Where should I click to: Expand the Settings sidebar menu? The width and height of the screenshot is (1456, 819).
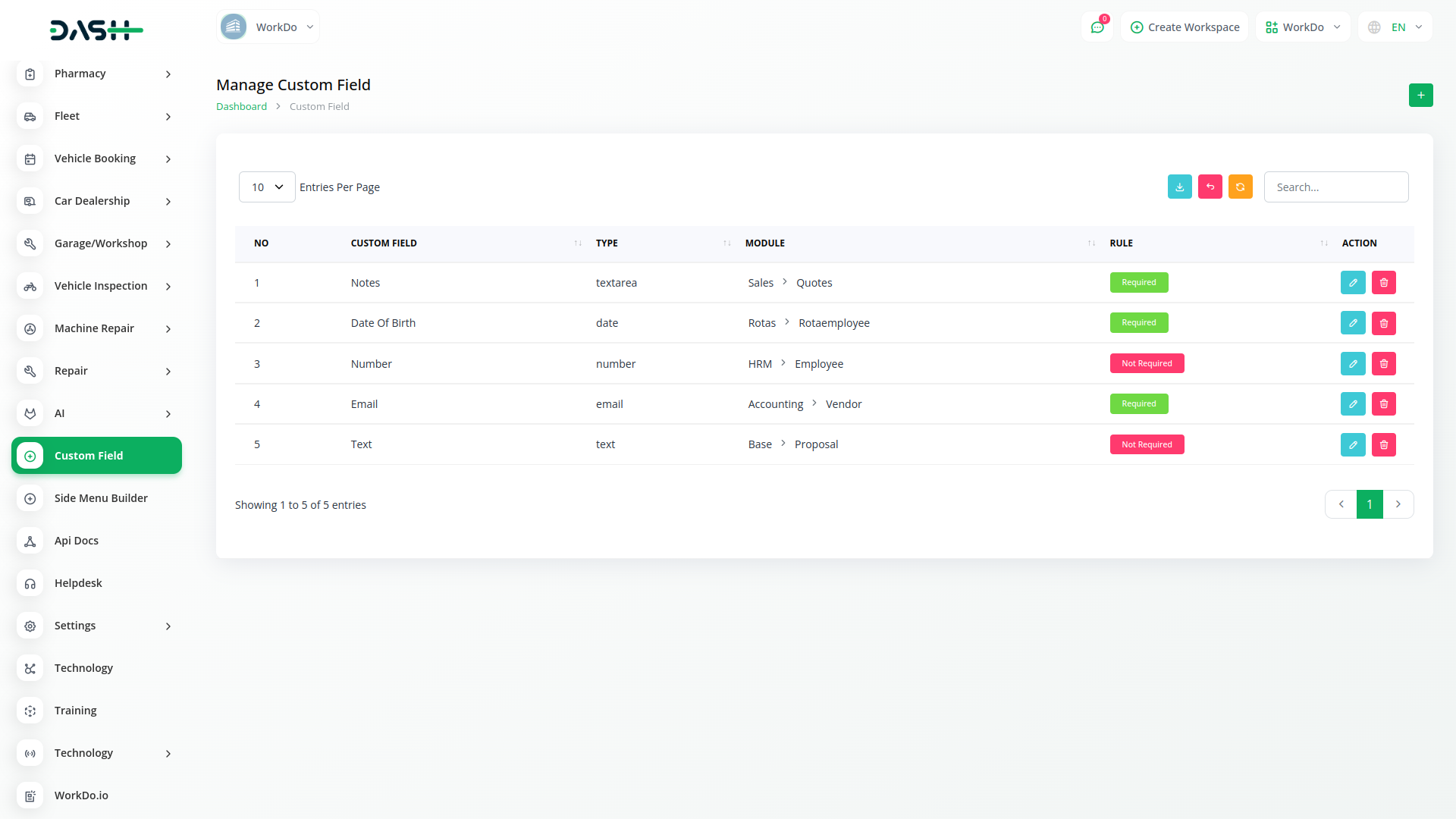96,626
